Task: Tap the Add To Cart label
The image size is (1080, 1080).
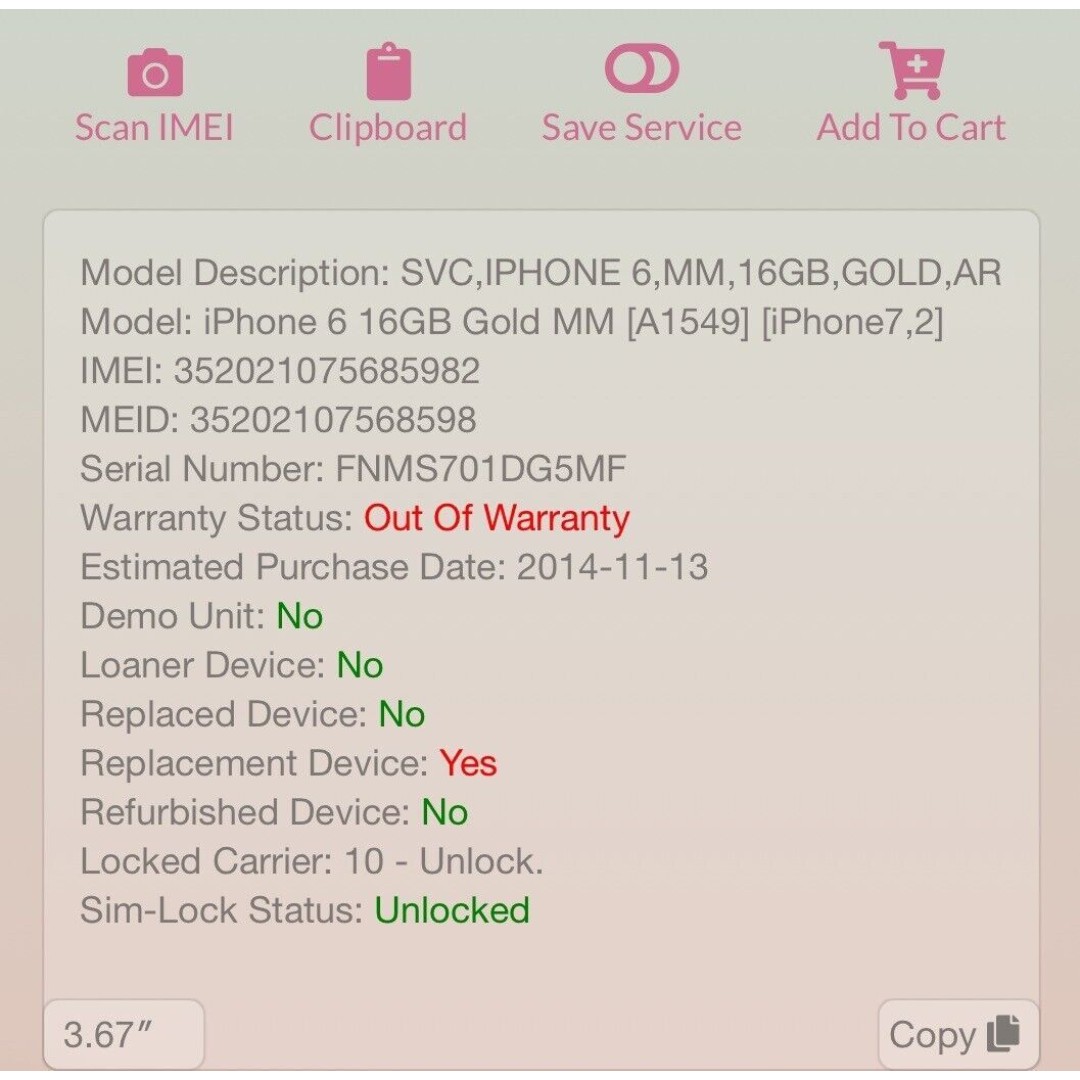Action: (911, 128)
